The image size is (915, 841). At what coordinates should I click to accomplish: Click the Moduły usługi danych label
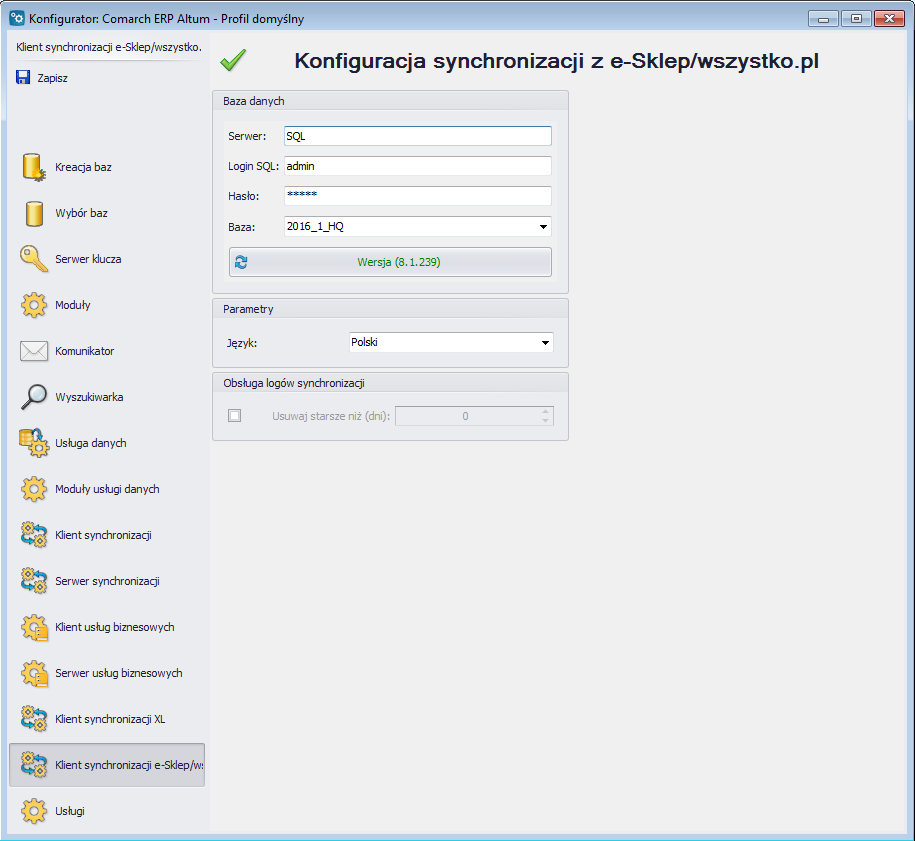[107, 489]
